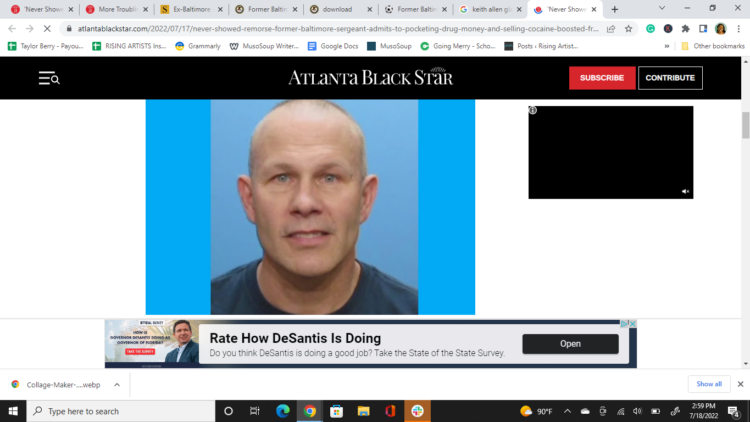Open the Grammarly bookmark
Screen dimensions: 750x422
click(x=198, y=46)
